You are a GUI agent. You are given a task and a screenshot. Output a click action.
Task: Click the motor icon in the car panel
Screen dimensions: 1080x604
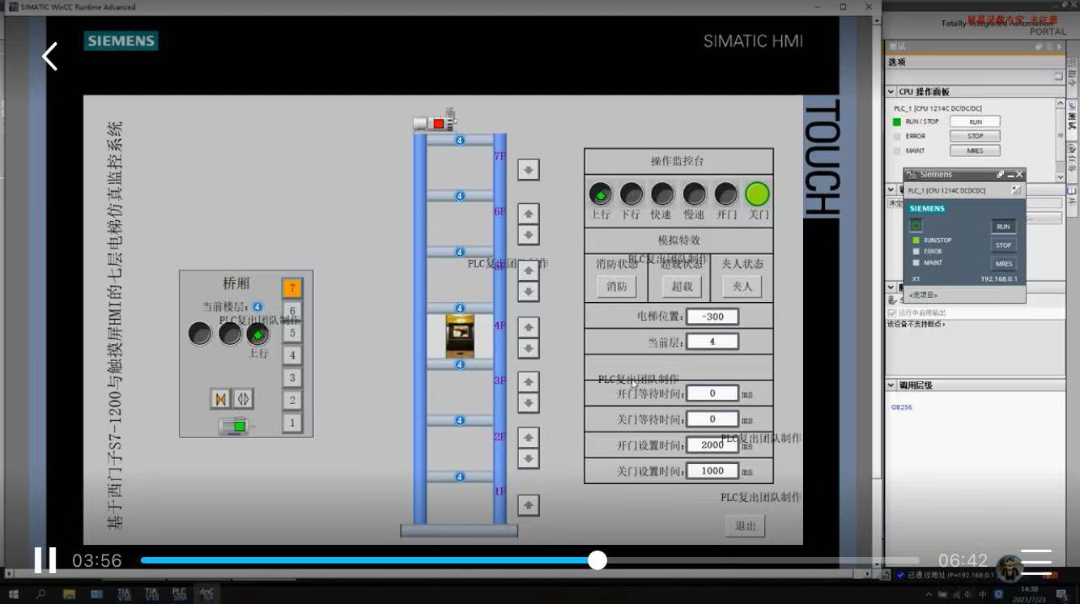(x=236, y=426)
